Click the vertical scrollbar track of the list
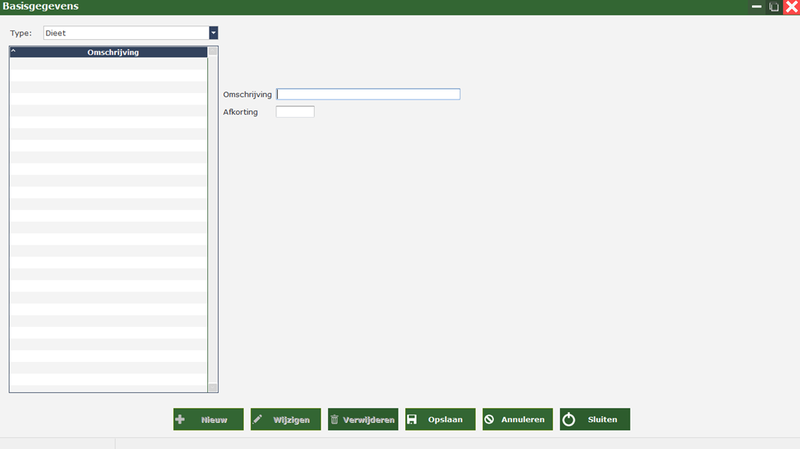 click(x=213, y=220)
